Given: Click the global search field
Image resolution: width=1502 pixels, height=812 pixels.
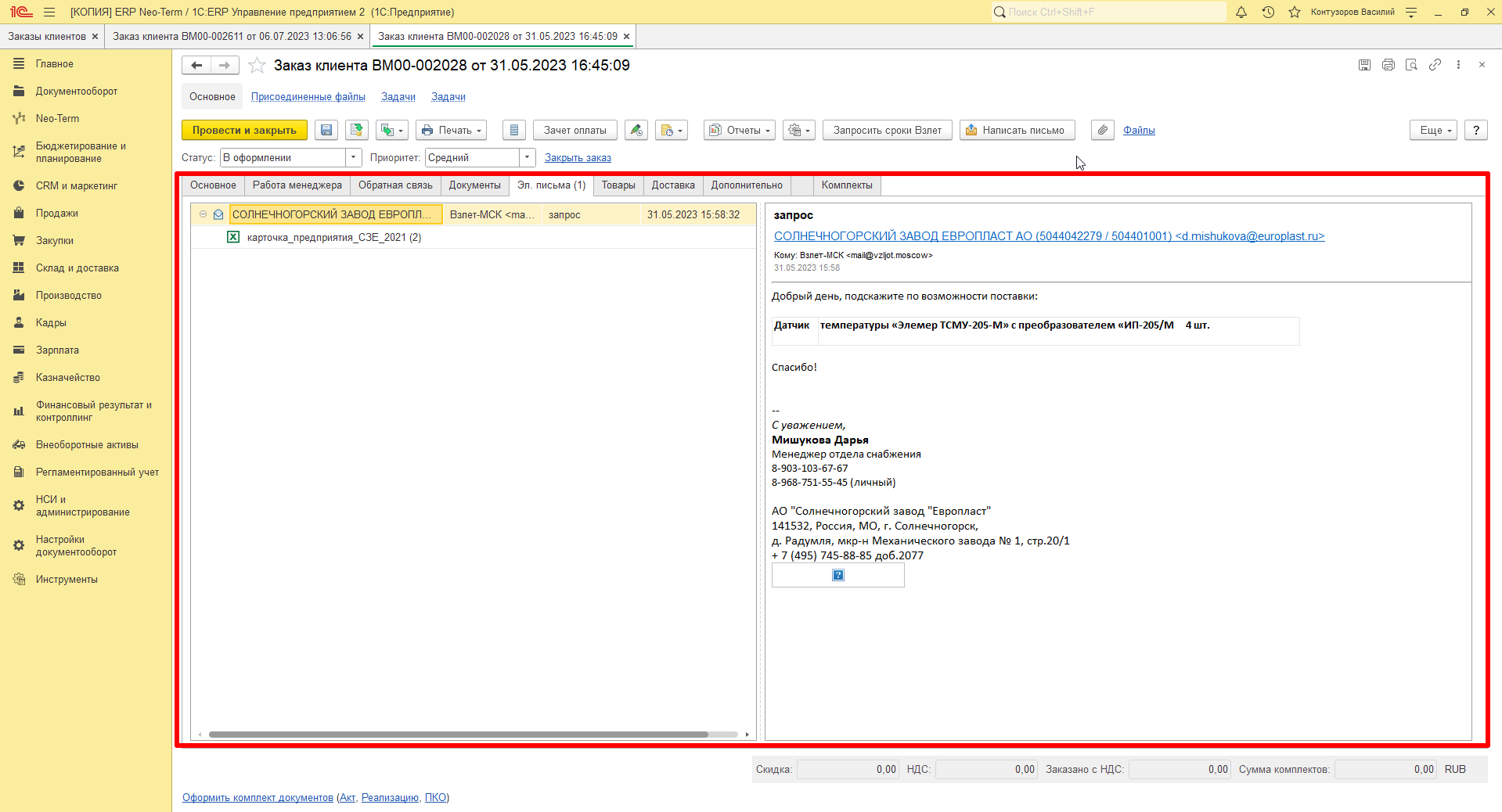Looking at the screenshot, I should click(1109, 12).
